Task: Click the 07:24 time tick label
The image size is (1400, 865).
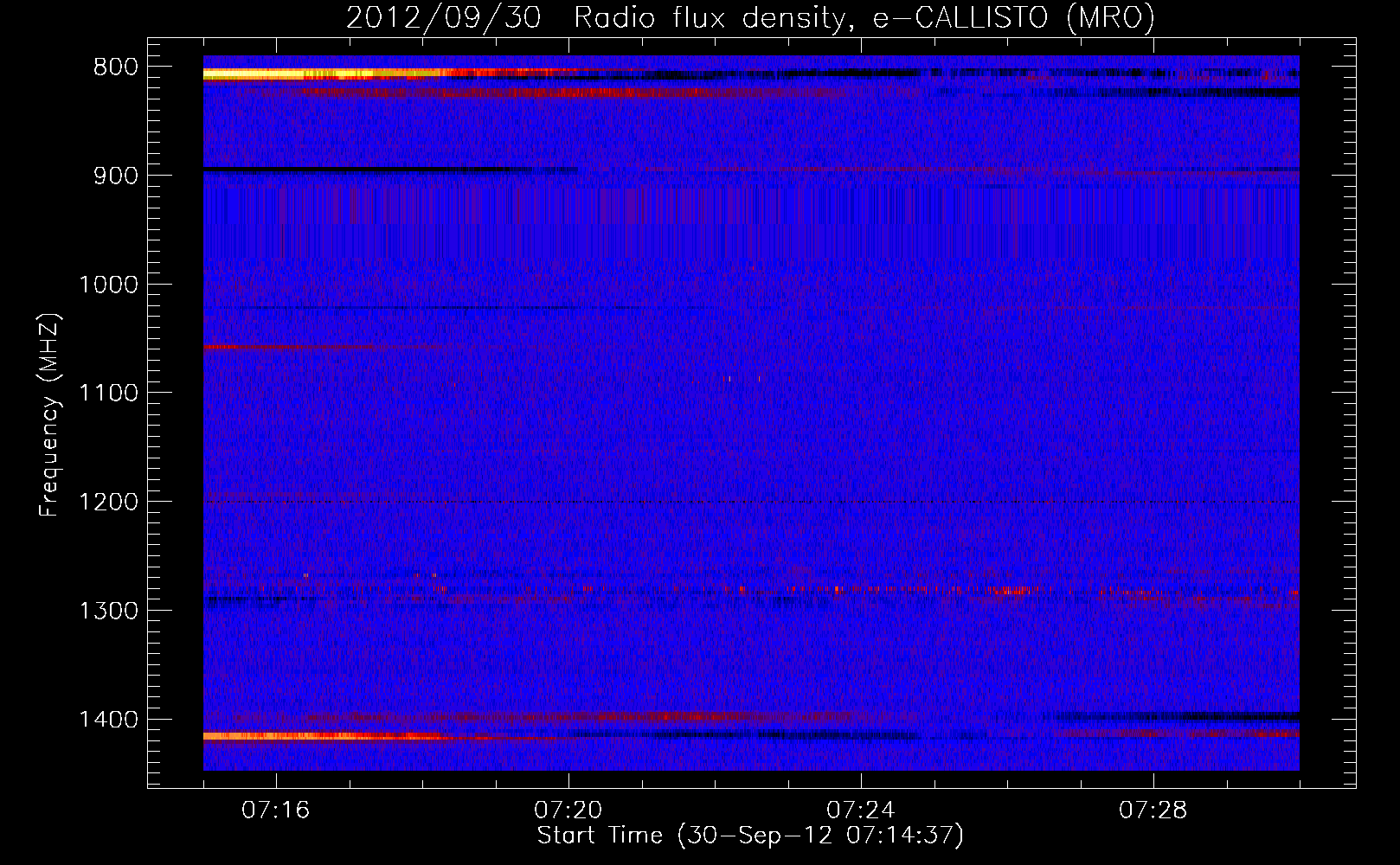Action: coord(861,811)
